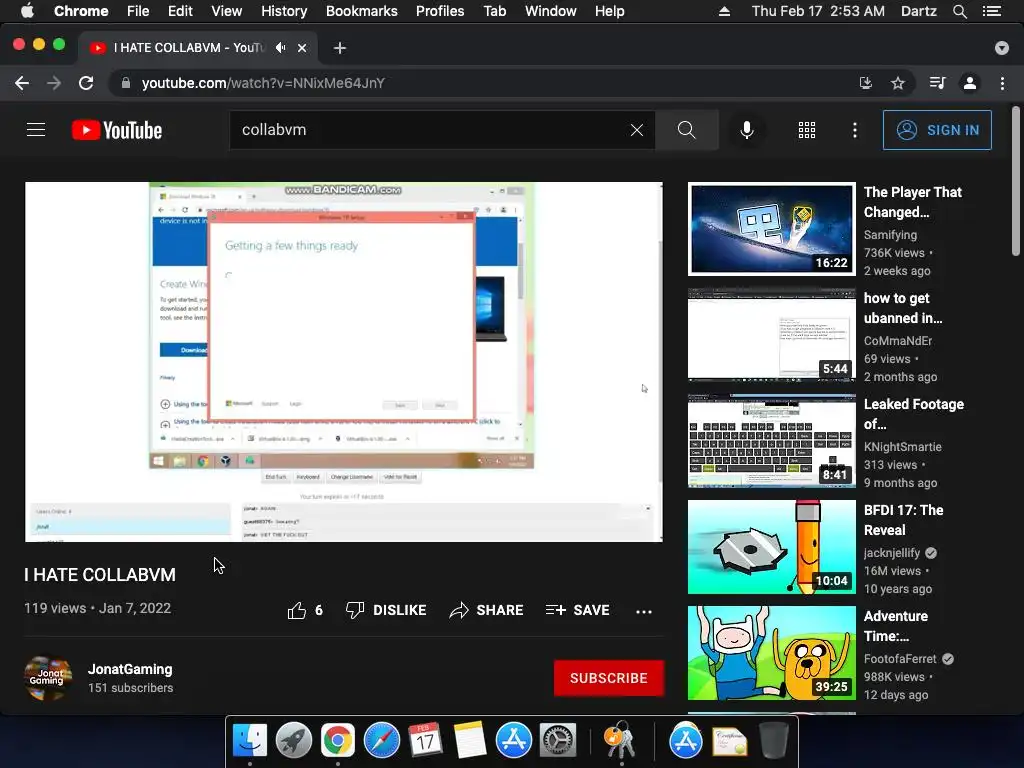Open the Profiles menu
Viewport: 1024px width, 768px height.
(440, 11)
